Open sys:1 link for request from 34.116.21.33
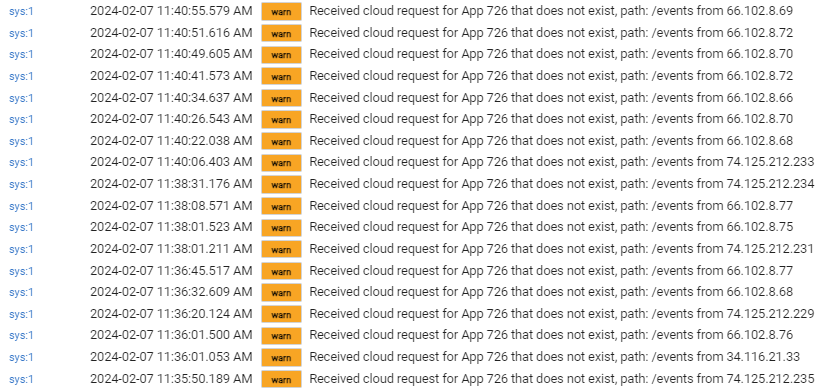 point(21,358)
